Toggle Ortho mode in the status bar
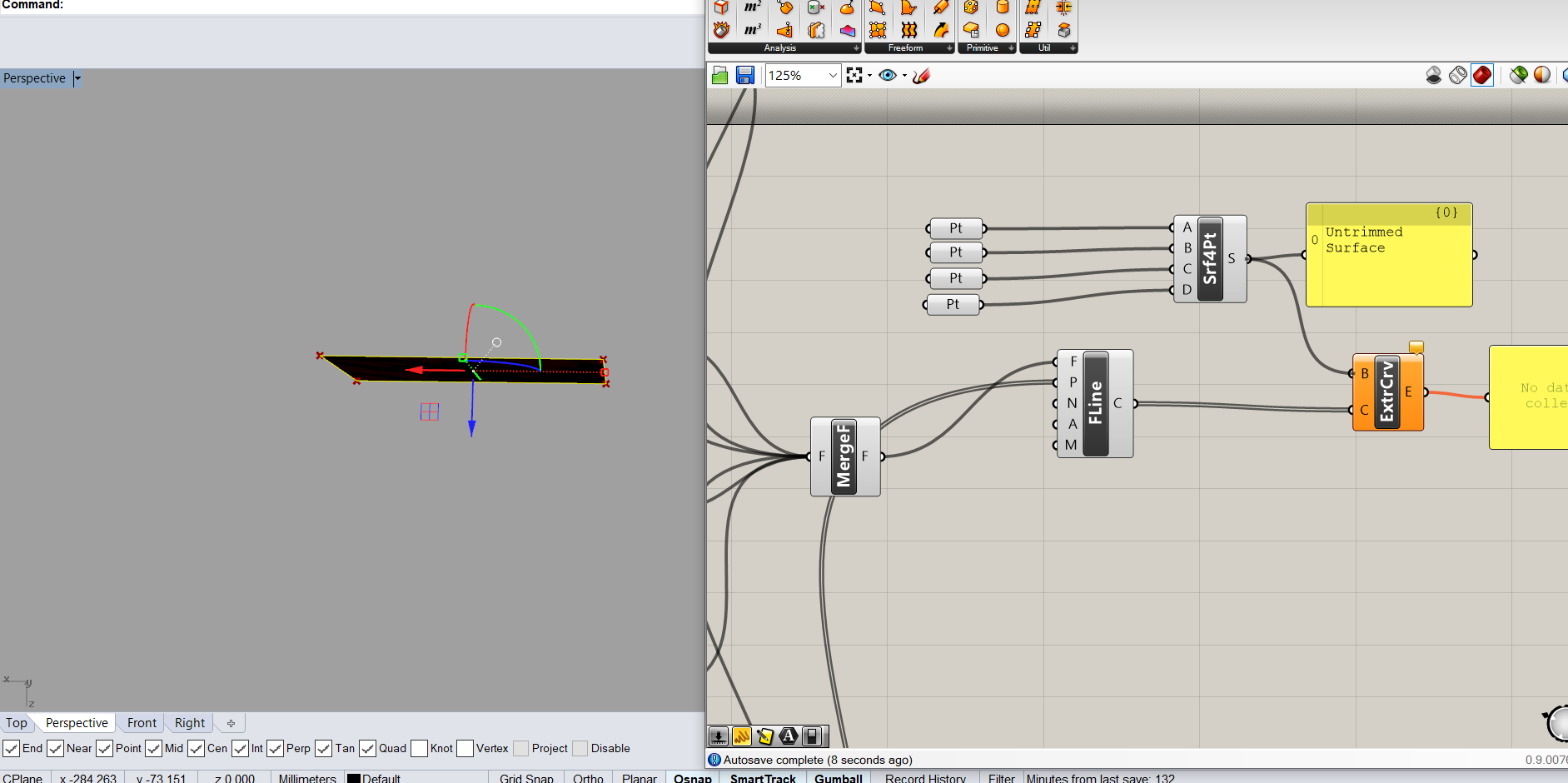The image size is (1568, 783). pos(588,778)
